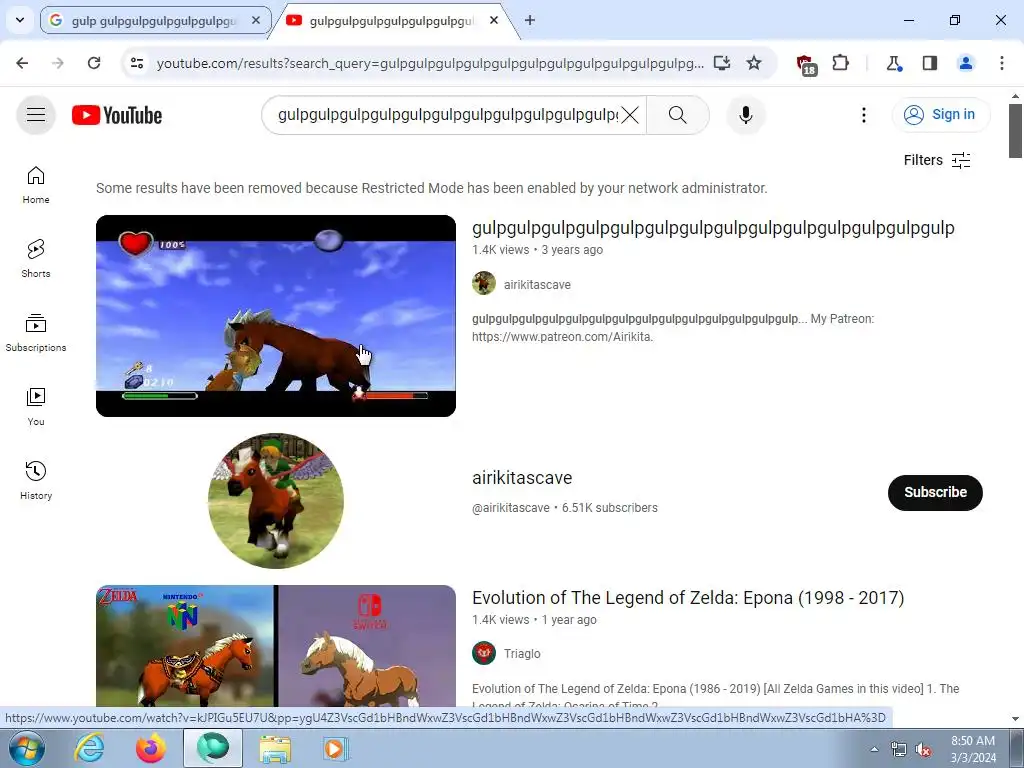Click the Epona evolution video thumbnail
The width and height of the screenshot is (1024, 768).
[276, 646]
